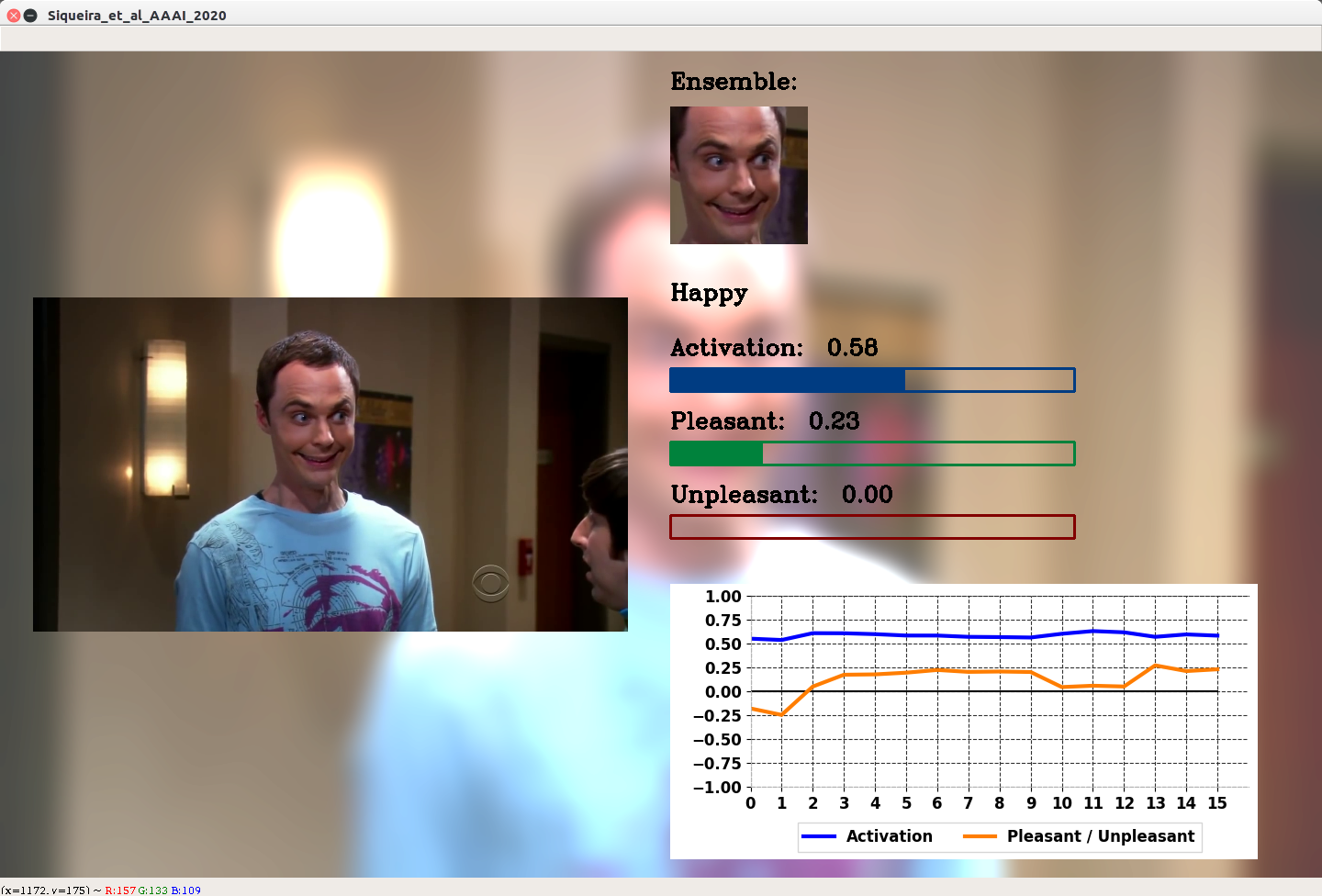The image size is (1322, 896).
Task: Click the red Unpleasant progress bar
Action: [872, 527]
